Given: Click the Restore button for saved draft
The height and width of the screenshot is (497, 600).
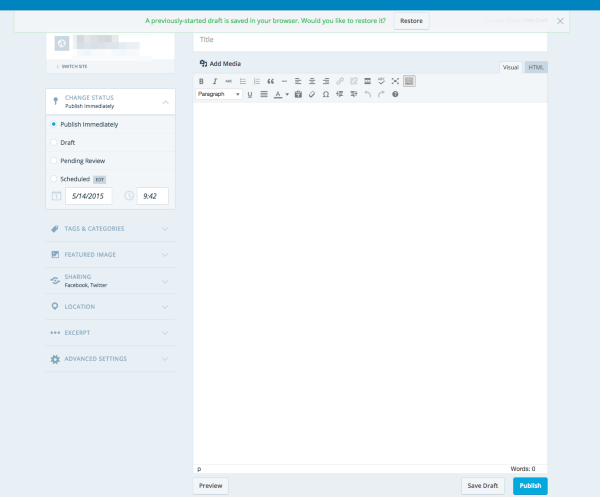Looking at the screenshot, I should (410, 20).
